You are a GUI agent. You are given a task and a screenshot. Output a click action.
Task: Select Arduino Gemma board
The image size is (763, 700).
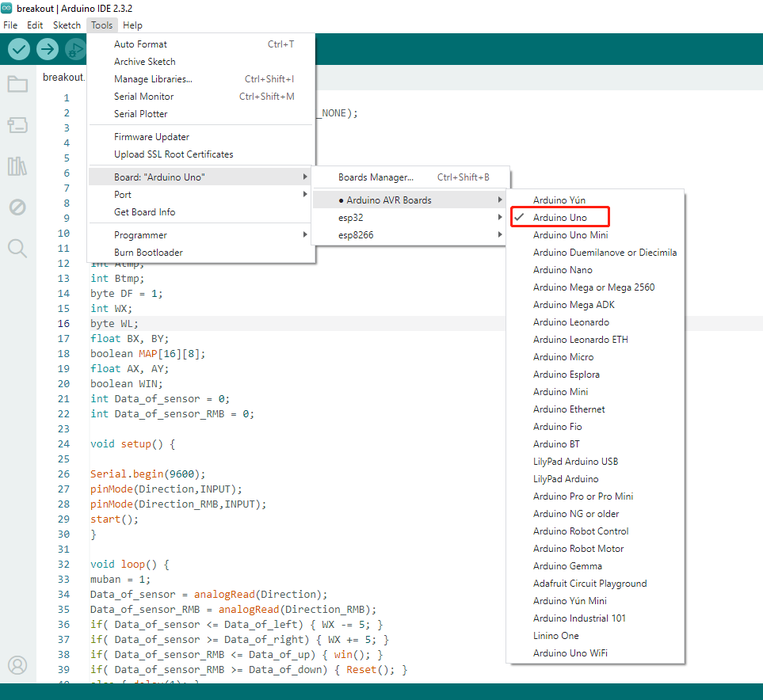pos(595,567)
